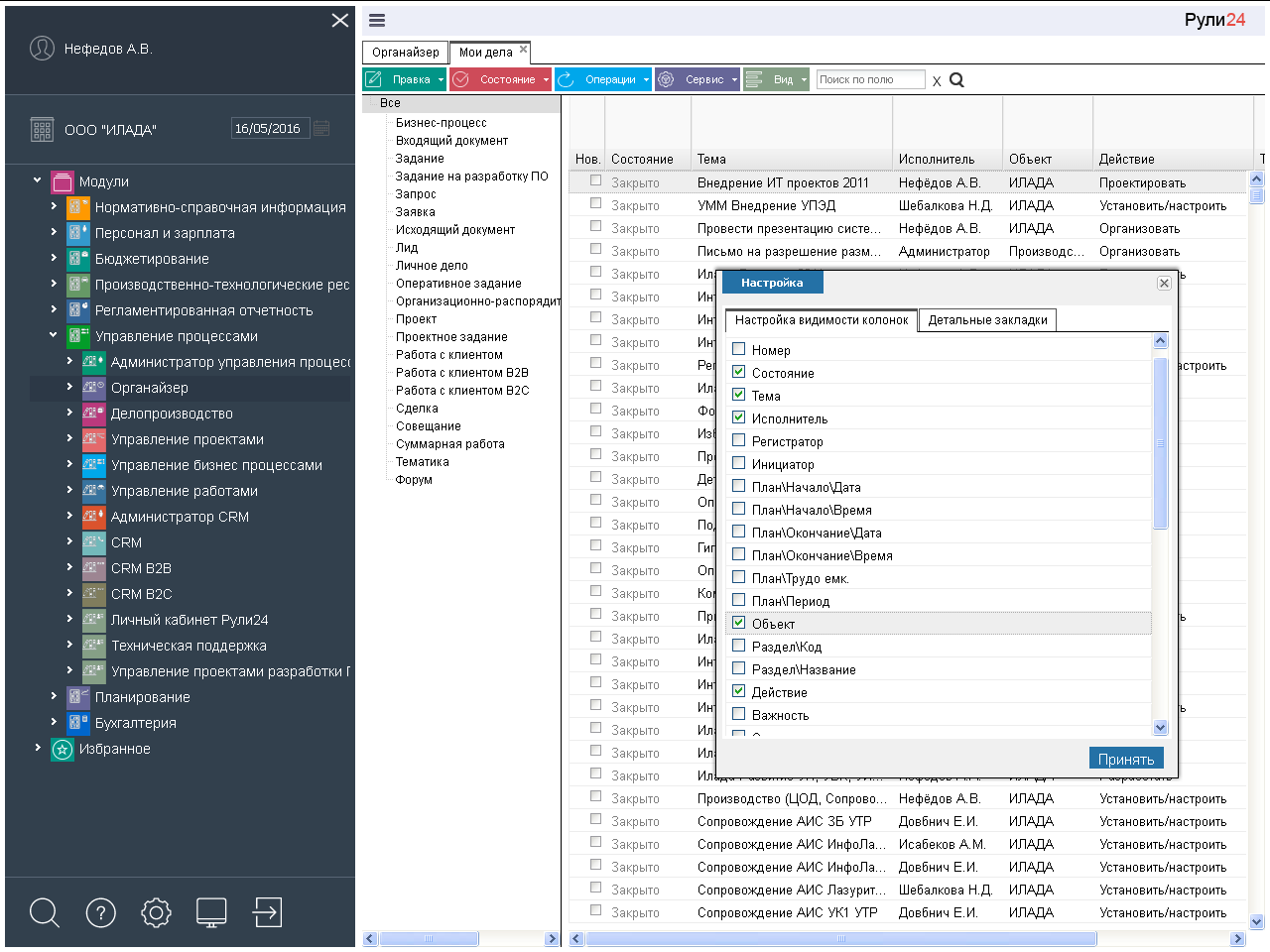
Task: Open Техническая поддержка in the tree
Action: click(189, 646)
